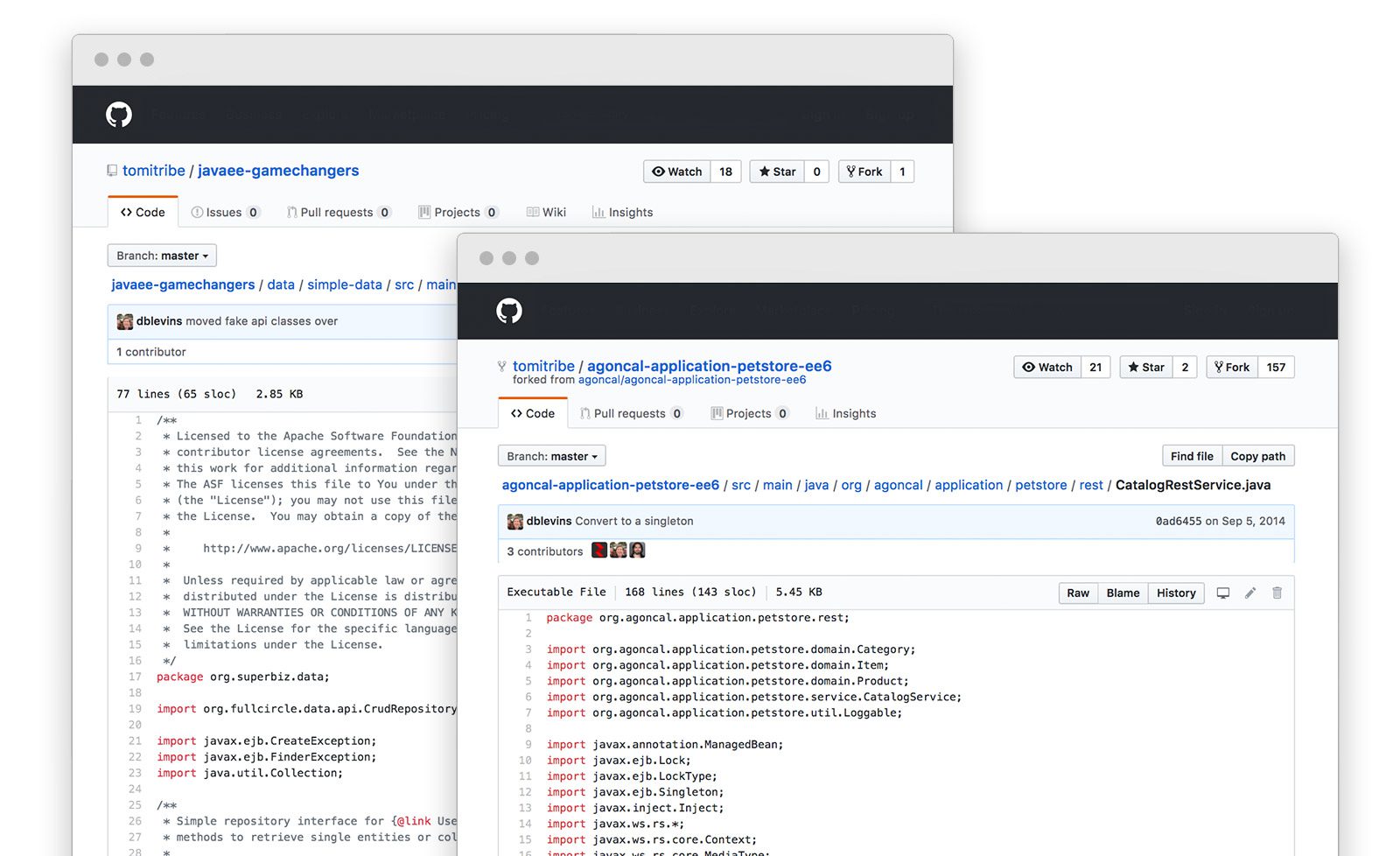The image size is (1400, 856).
Task: Open Wiki tab in back window
Action: click(x=546, y=212)
